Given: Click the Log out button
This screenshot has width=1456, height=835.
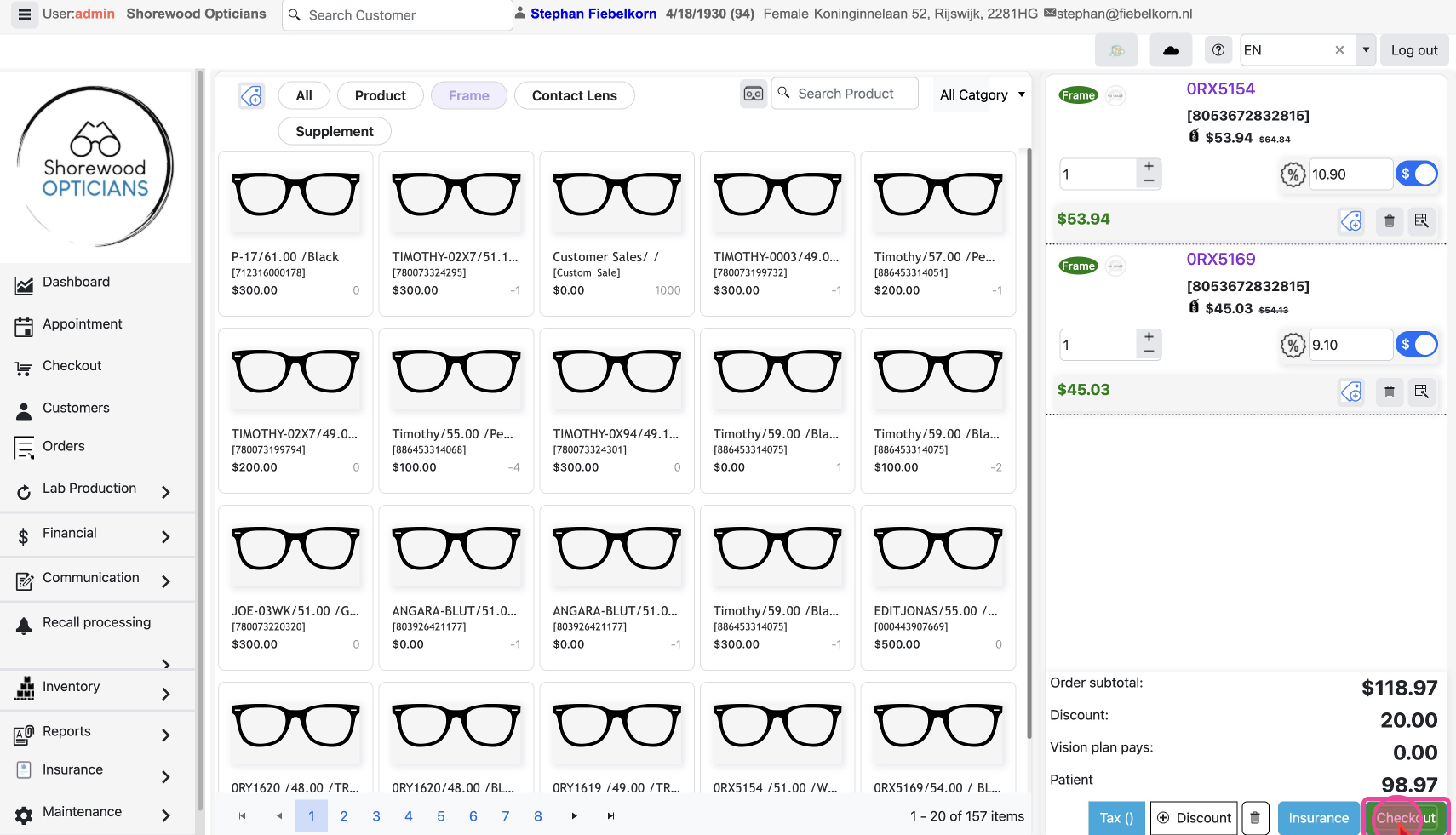Looking at the screenshot, I should click(x=1413, y=50).
